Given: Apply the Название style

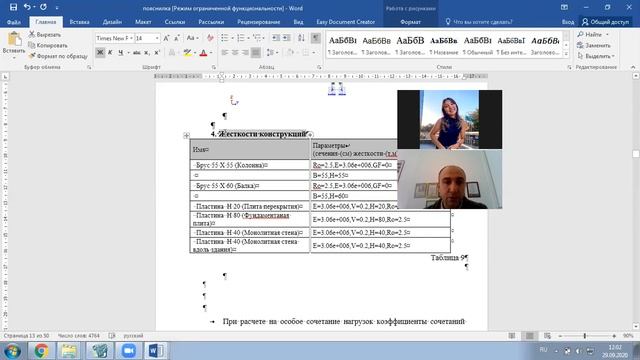Looking at the screenshot, I should tap(444, 45).
